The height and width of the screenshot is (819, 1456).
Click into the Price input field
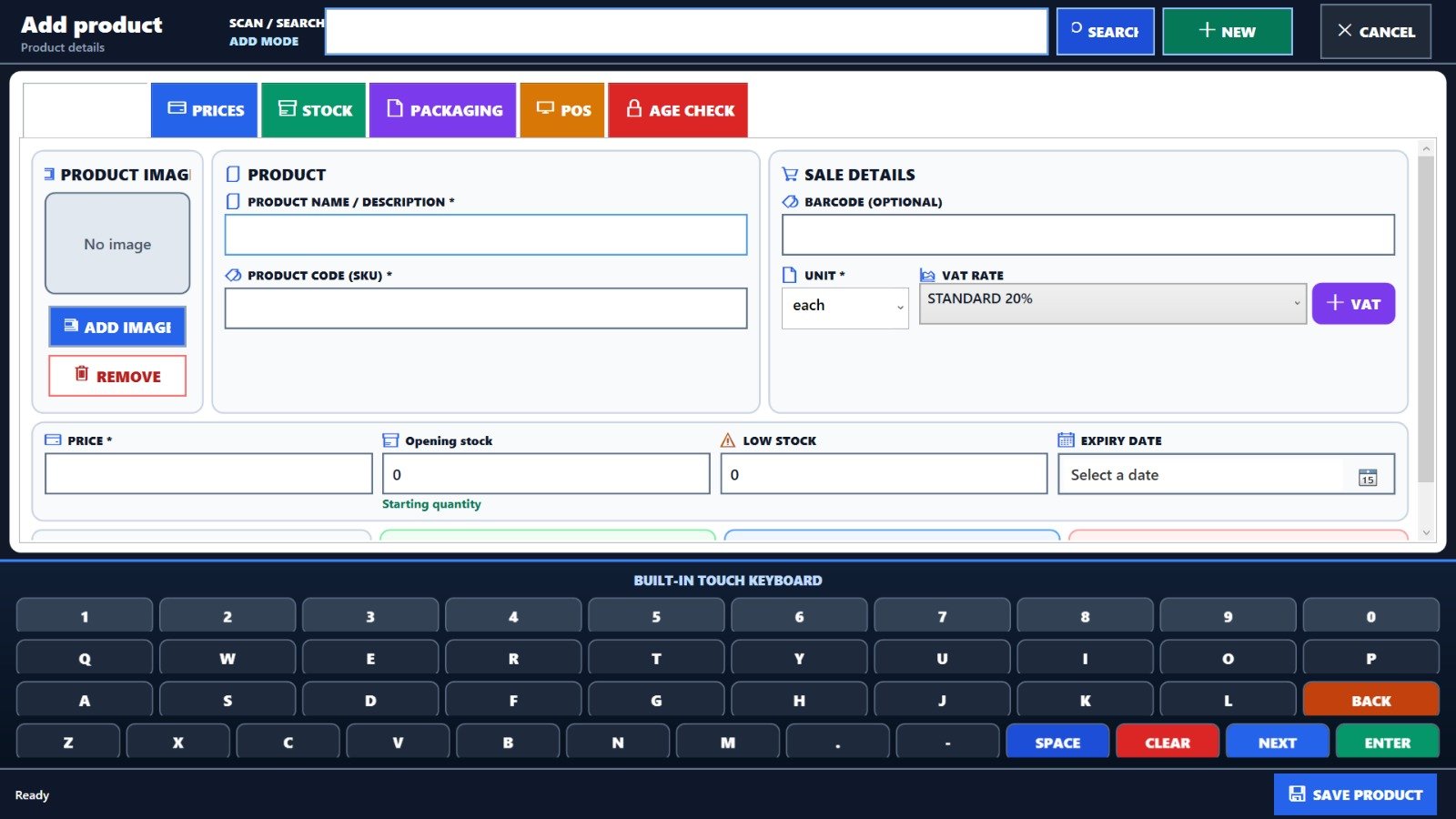208,474
